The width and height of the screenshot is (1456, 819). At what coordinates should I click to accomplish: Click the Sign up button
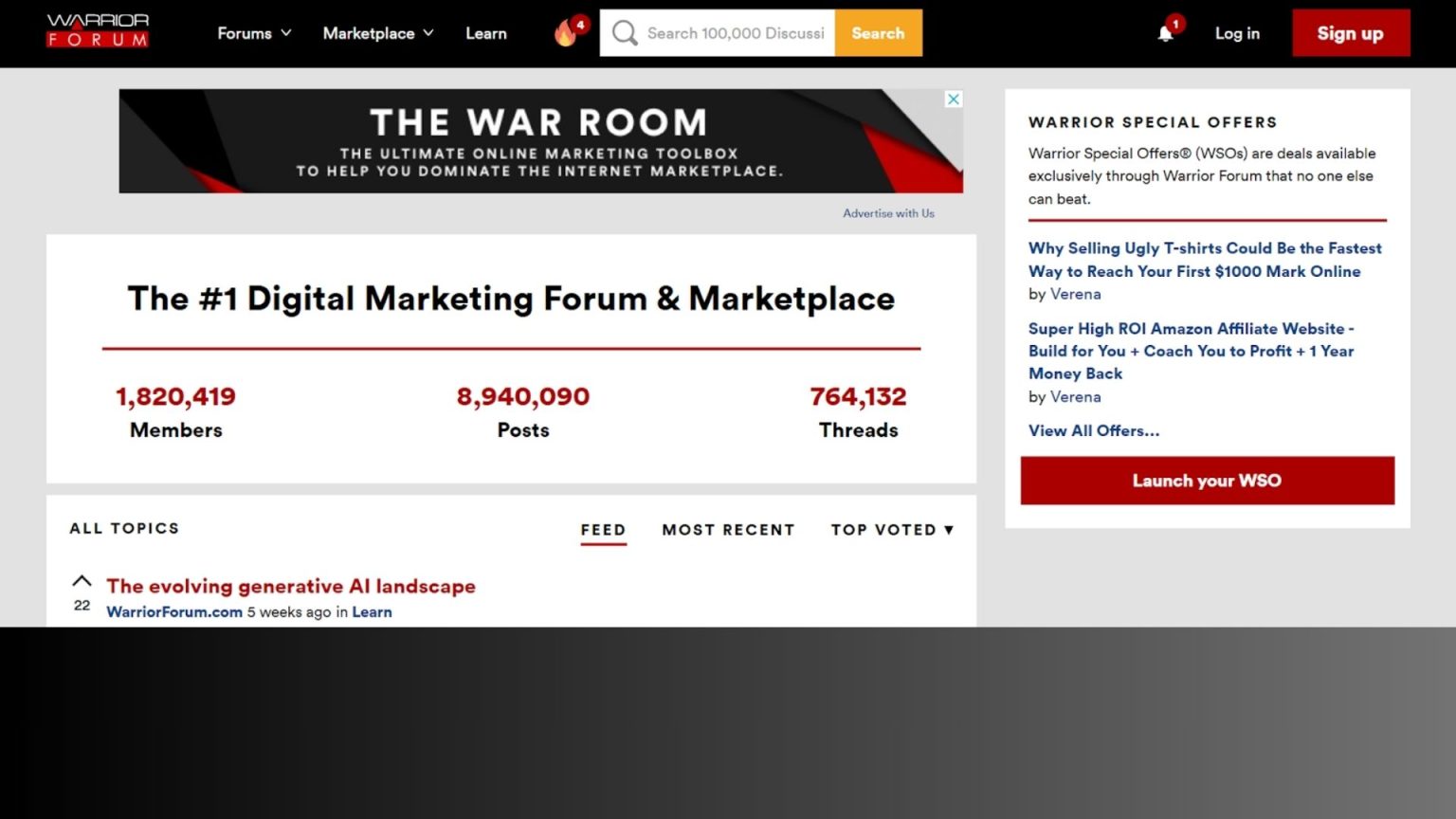[x=1350, y=33]
